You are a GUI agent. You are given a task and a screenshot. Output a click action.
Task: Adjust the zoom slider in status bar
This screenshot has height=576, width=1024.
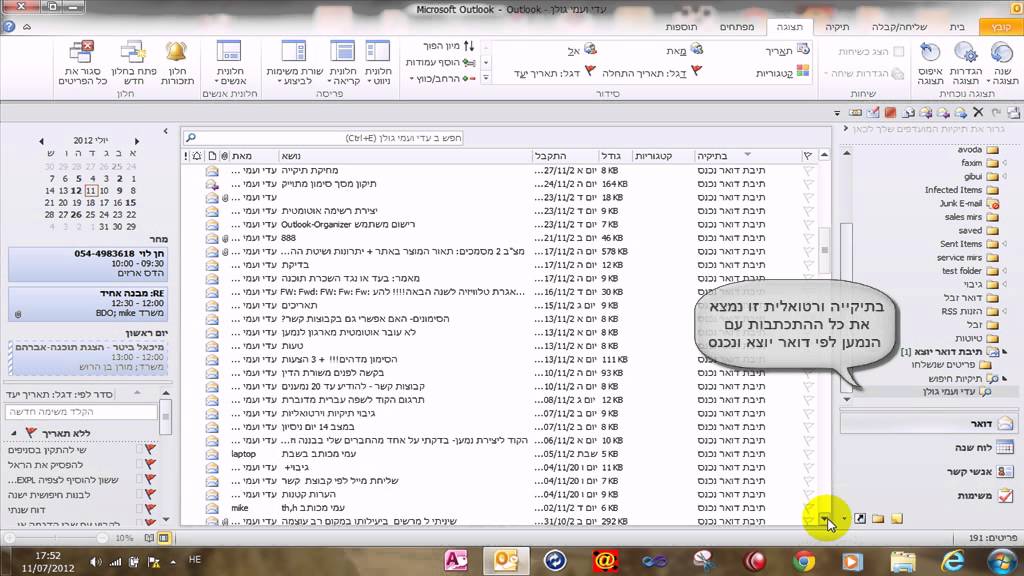(x=56, y=538)
